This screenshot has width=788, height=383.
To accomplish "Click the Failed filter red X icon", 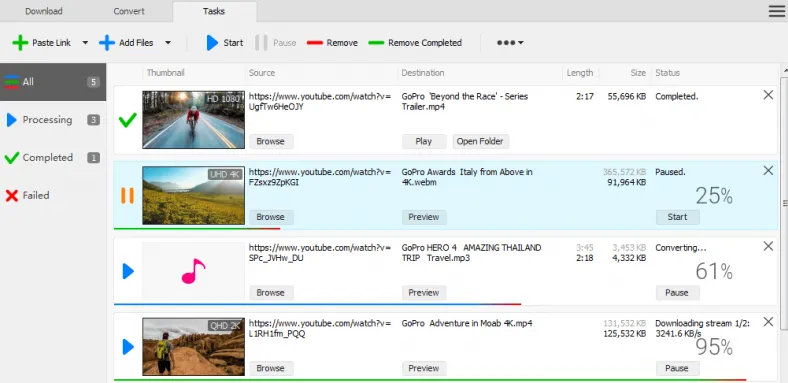I will [x=12, y=196].
